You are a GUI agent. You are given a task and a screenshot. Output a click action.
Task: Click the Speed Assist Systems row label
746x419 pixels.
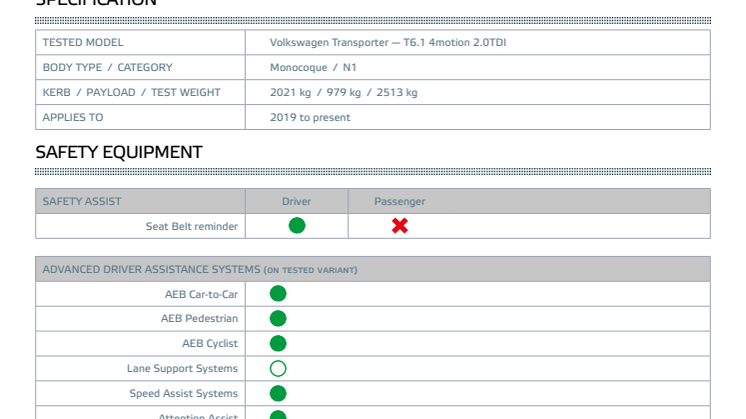tap(184, 393)
